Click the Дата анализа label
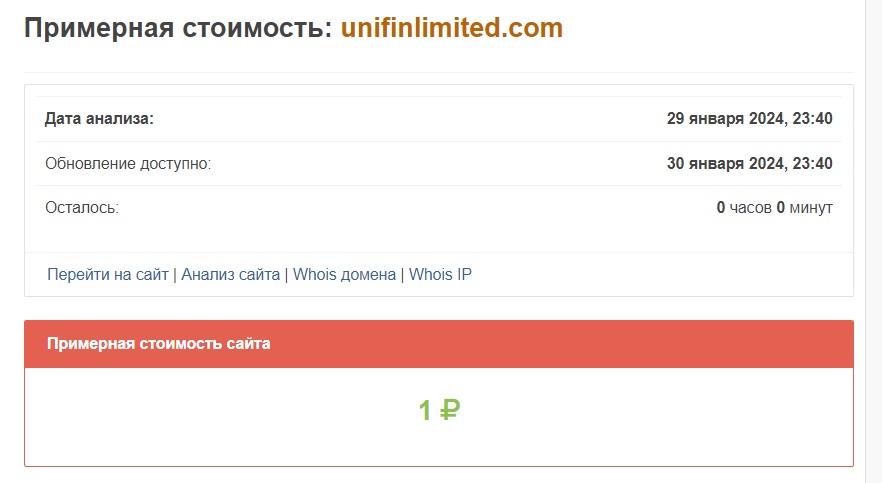The height and width of the screenshot is (483, 882). coord(99,119)
